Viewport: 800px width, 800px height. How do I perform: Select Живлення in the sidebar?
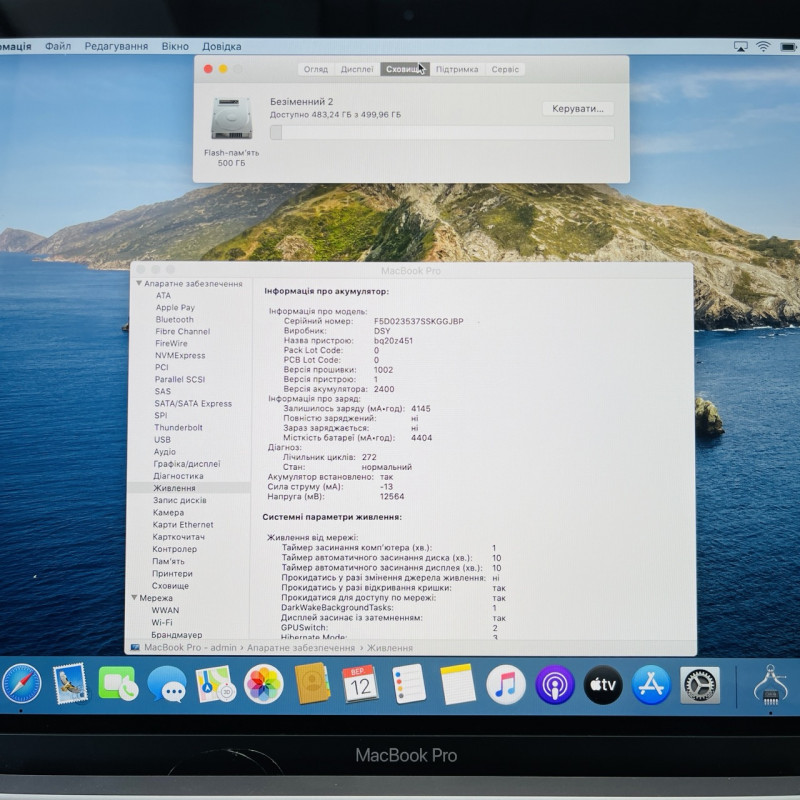[x=174, y=488]
